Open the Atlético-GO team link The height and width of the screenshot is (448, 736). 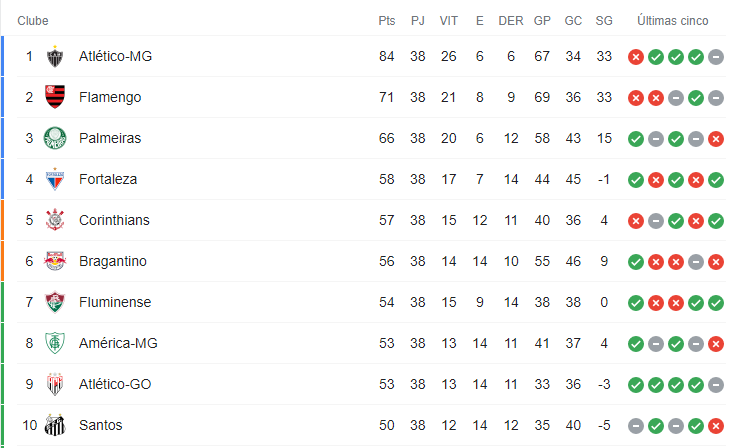pos(115,384)
